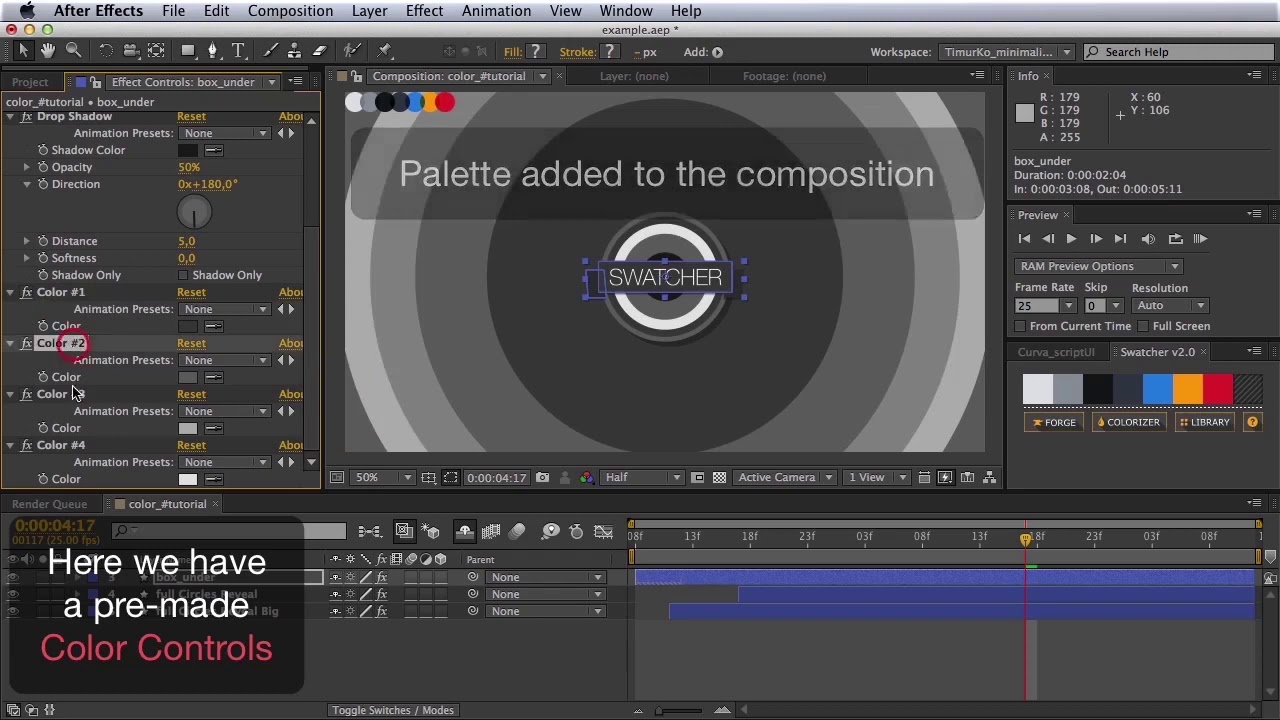
Task: Collapse the Direction property
Action: click(27, 184)
